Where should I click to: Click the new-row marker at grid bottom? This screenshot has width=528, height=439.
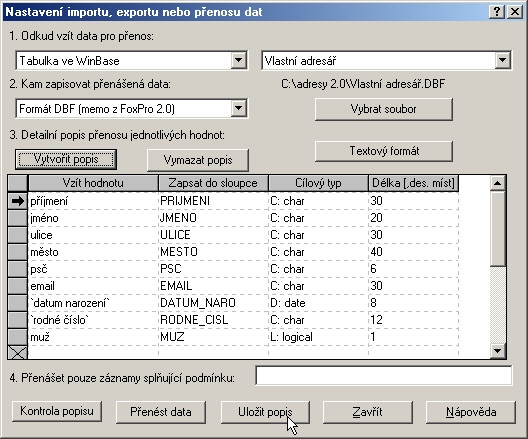(18, 352)
